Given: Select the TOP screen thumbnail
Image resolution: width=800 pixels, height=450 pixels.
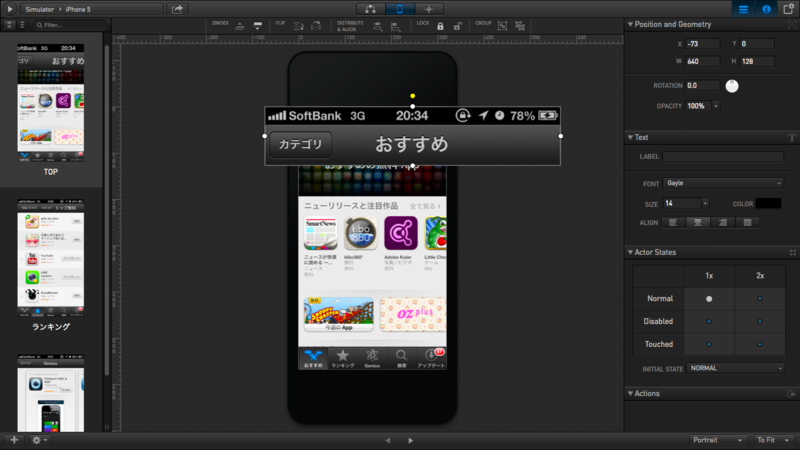Looking at the screenshot, I should pyautogui.click(x=51, y=103).
